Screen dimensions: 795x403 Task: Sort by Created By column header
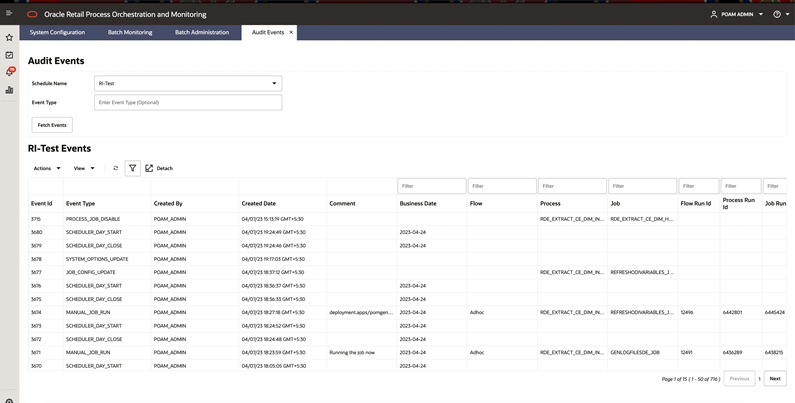click(168, 203)
